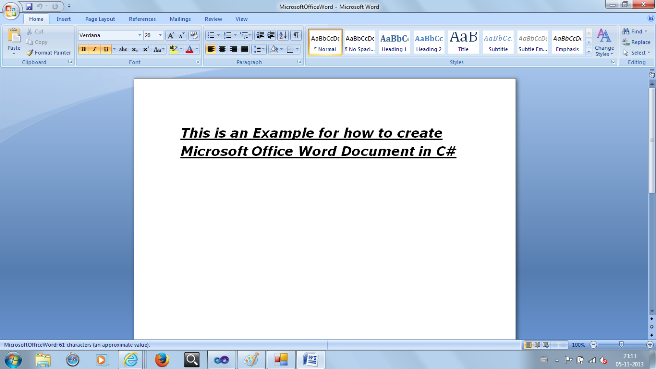Open Change Case dropdown

[158, 49]
